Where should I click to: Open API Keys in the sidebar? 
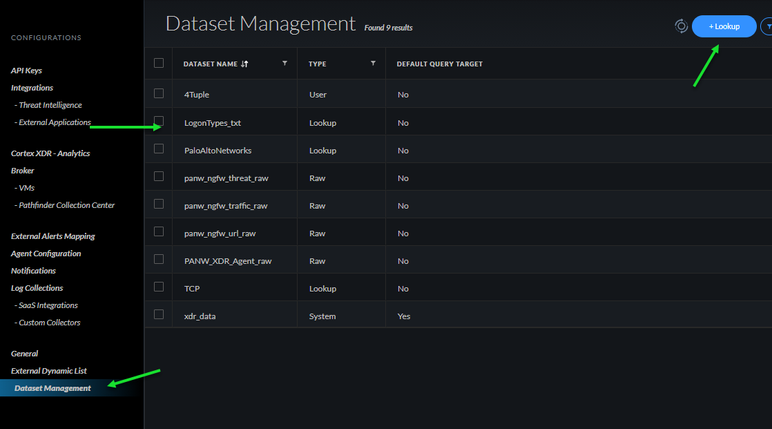tap(26, 70)
